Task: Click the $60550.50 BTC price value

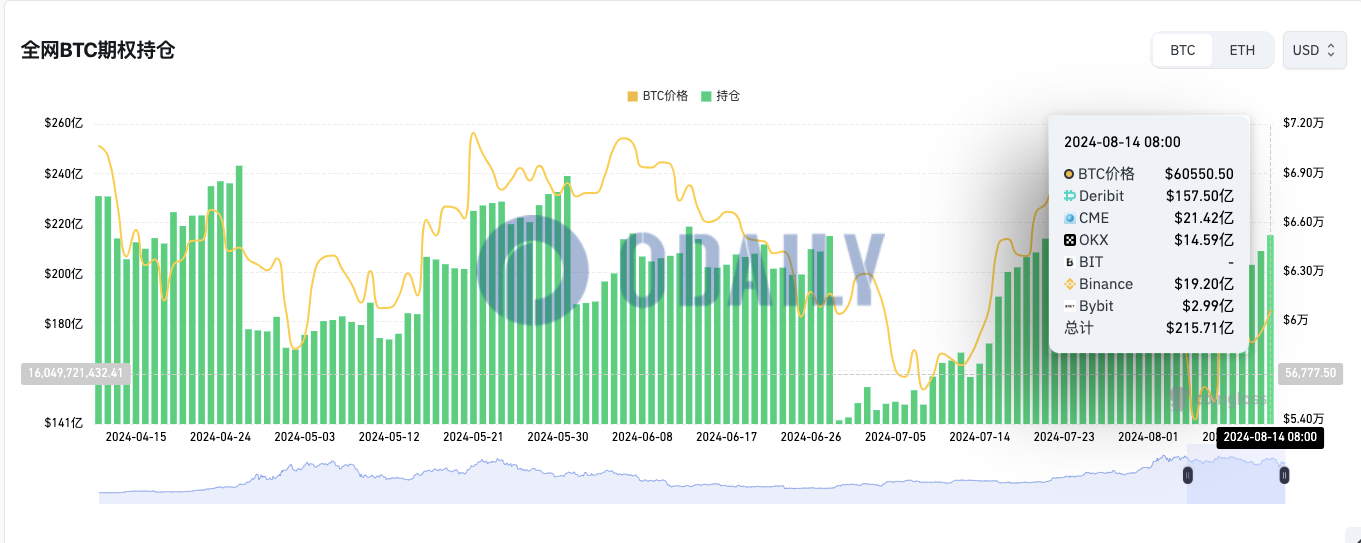Action: click(x=1199, y=174)
